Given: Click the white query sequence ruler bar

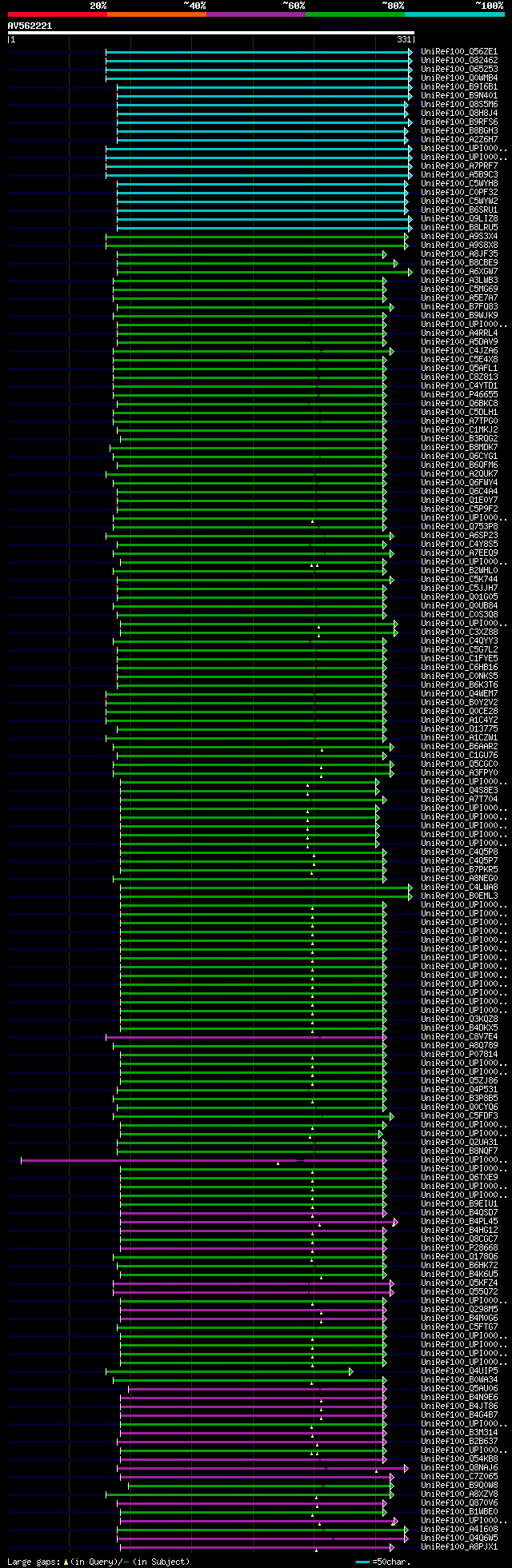Looking at the screenshot, I should pos(210,33).
